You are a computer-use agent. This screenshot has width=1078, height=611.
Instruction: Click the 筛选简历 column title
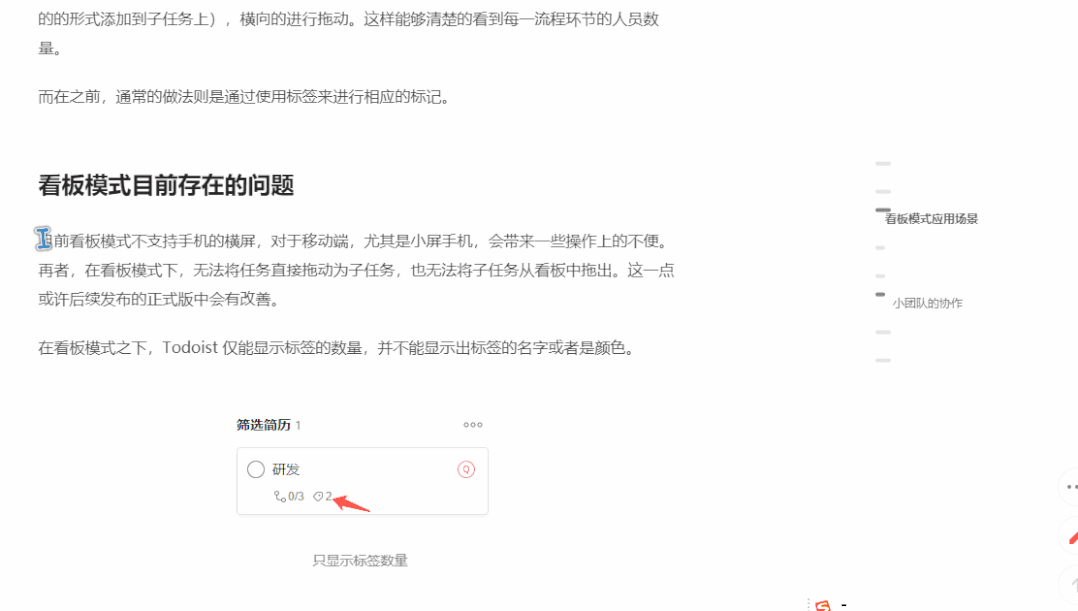[263, 425]
